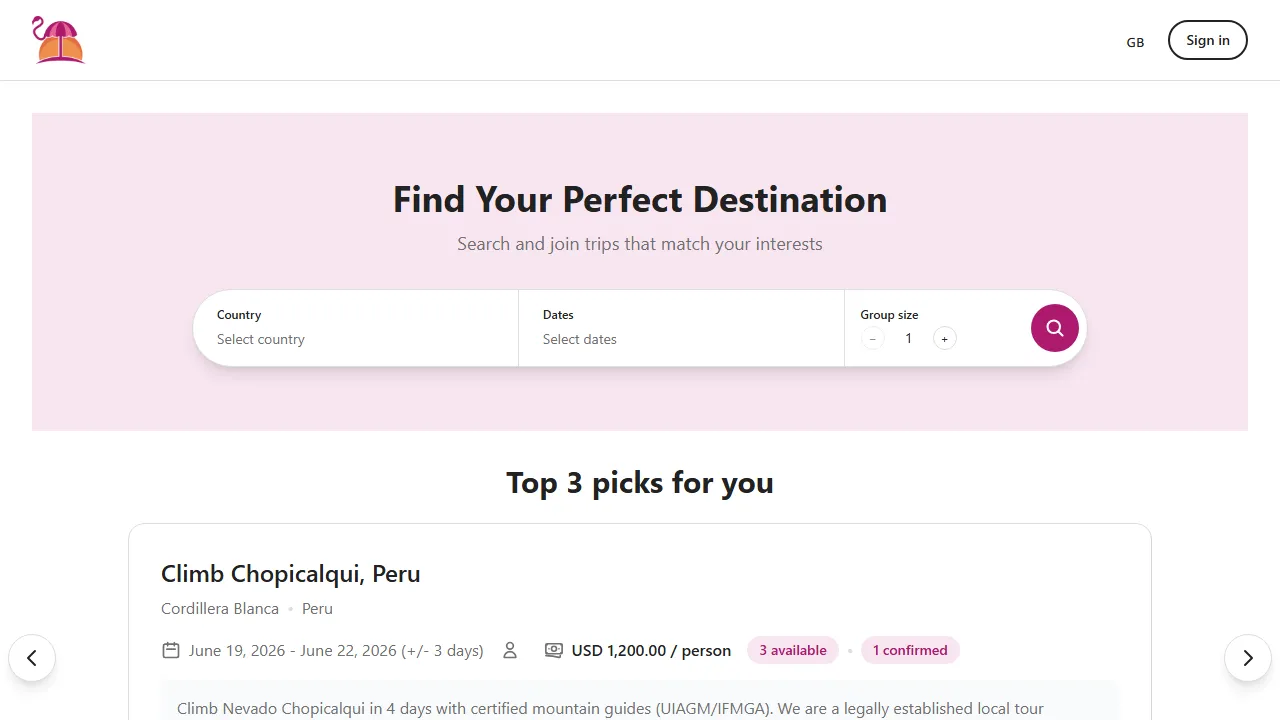Image resolution: width=1280 pixels, height=720 pixels.
Task: Open the Climb Chopicalqui, Peru trip
Action: pyautogui.click(x=290, y=573)
